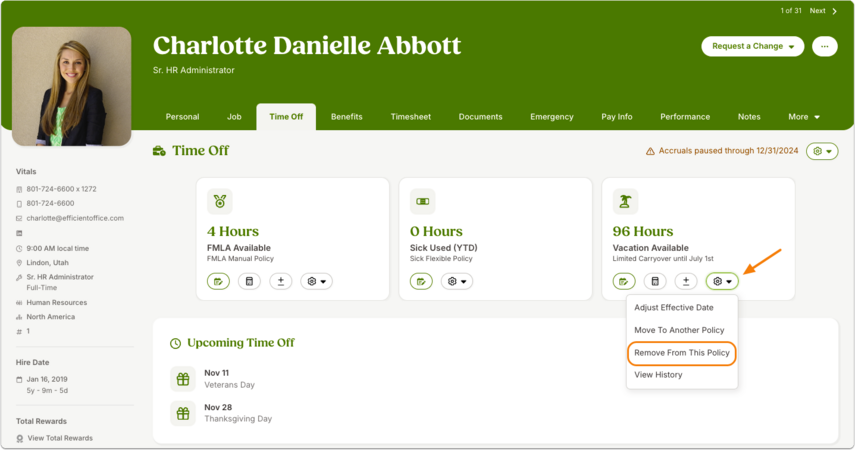Open Sick policy gear dropdown
855x450 pixels.
pyautogui.click(x=456, y=281)
